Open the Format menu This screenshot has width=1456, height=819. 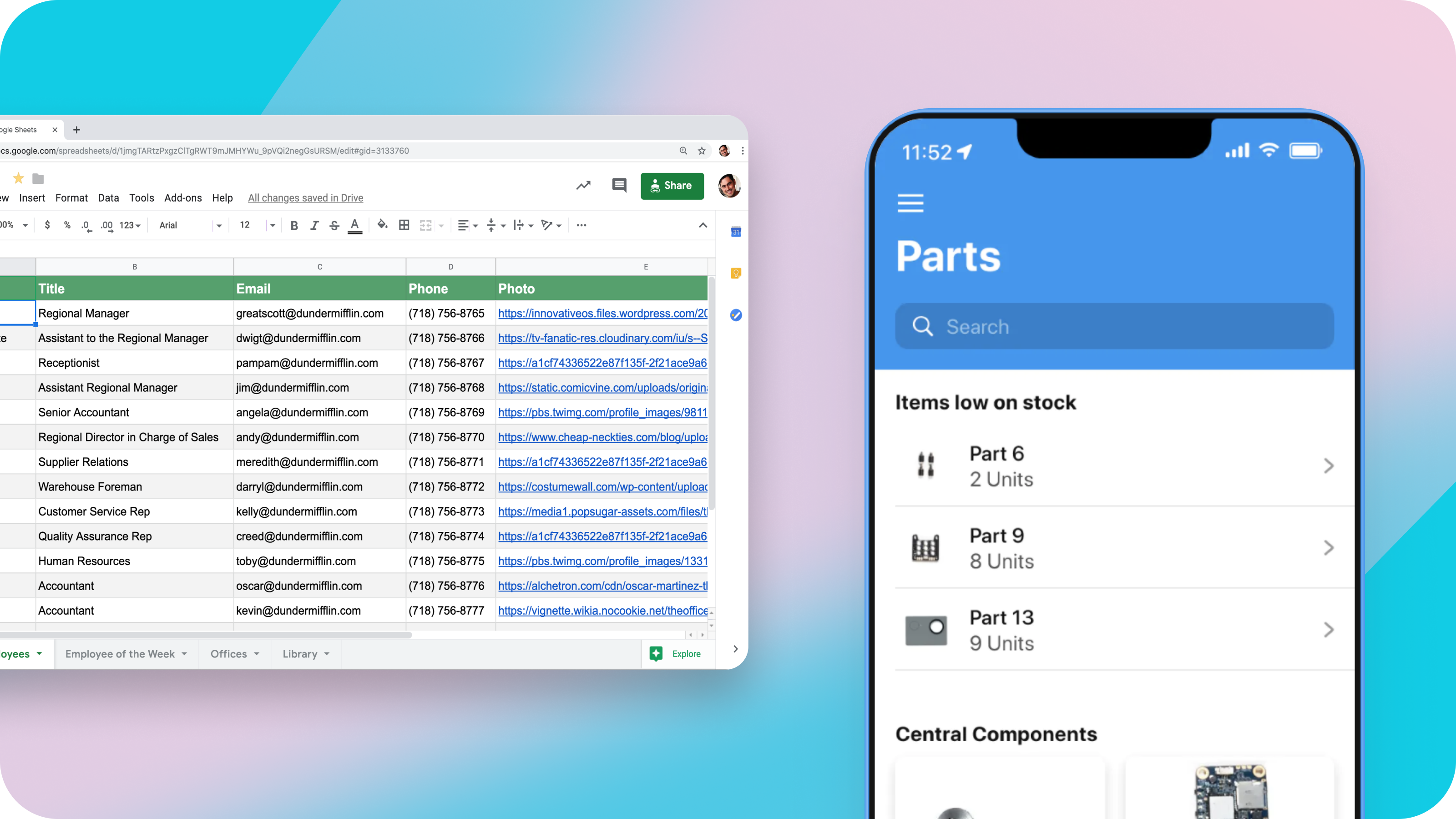point(72,198)
